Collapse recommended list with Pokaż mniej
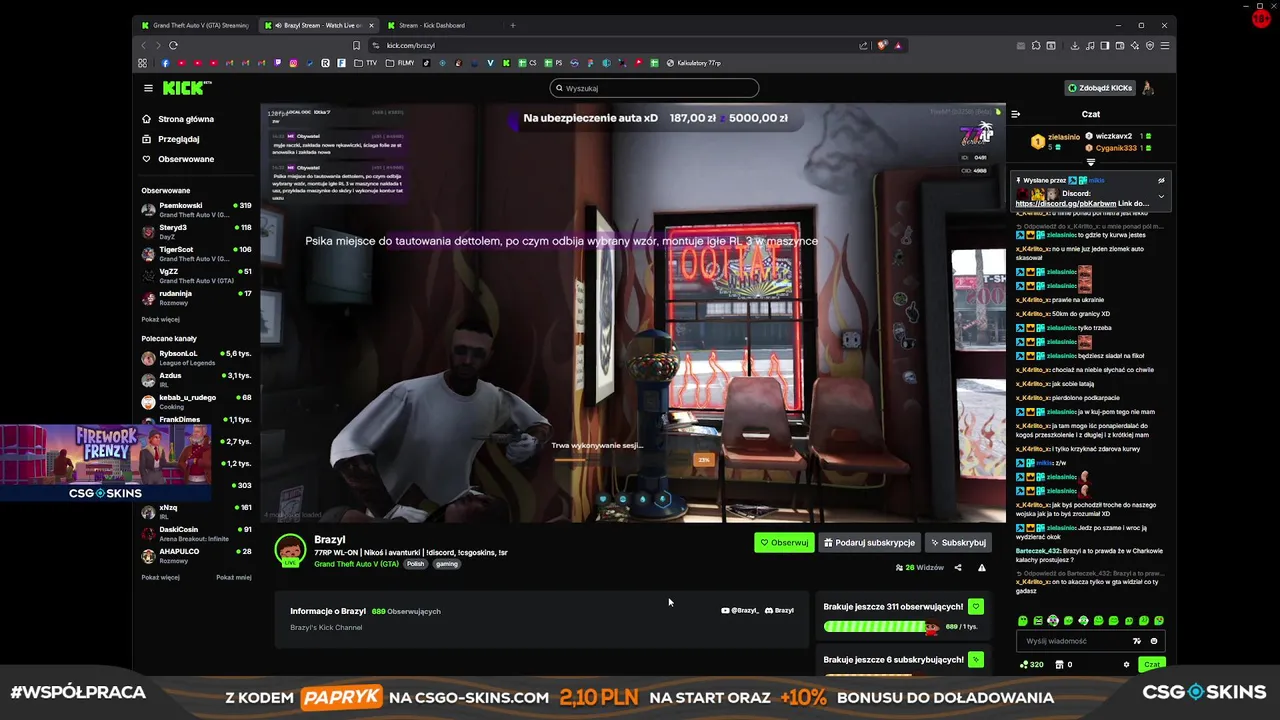This screenshot has height=720, width=1280. [x=234, y=577]
